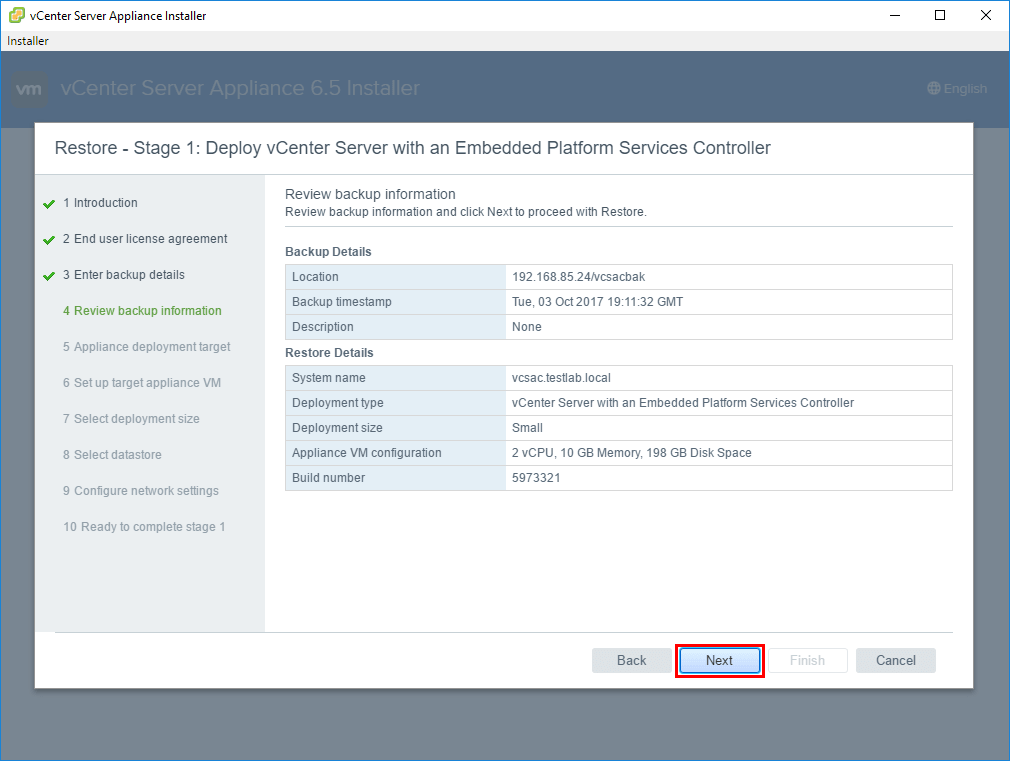This screenshot has height=761, width=1010.
Task: Click the Deployment type label cell
Action: (395, 403)
